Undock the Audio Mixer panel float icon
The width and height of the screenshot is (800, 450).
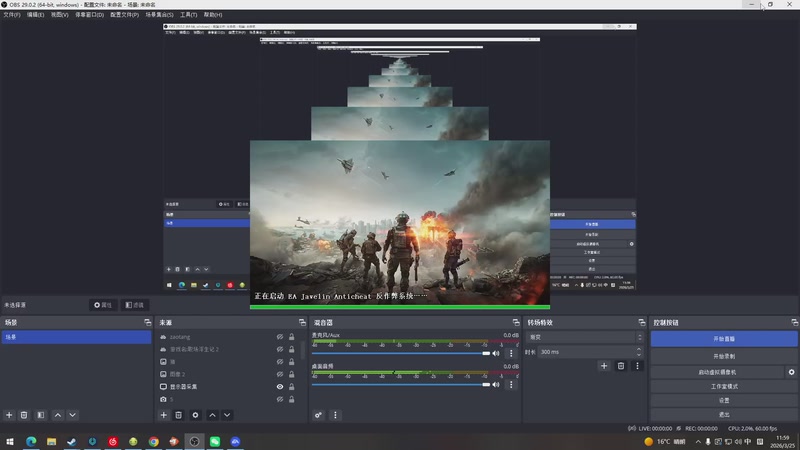tap(516, 322)
